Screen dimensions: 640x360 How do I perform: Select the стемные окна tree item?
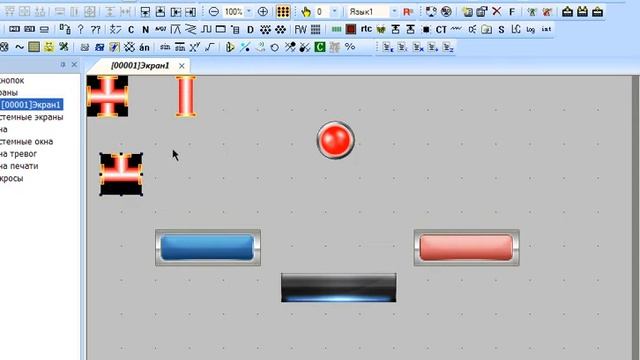point(27,142)
